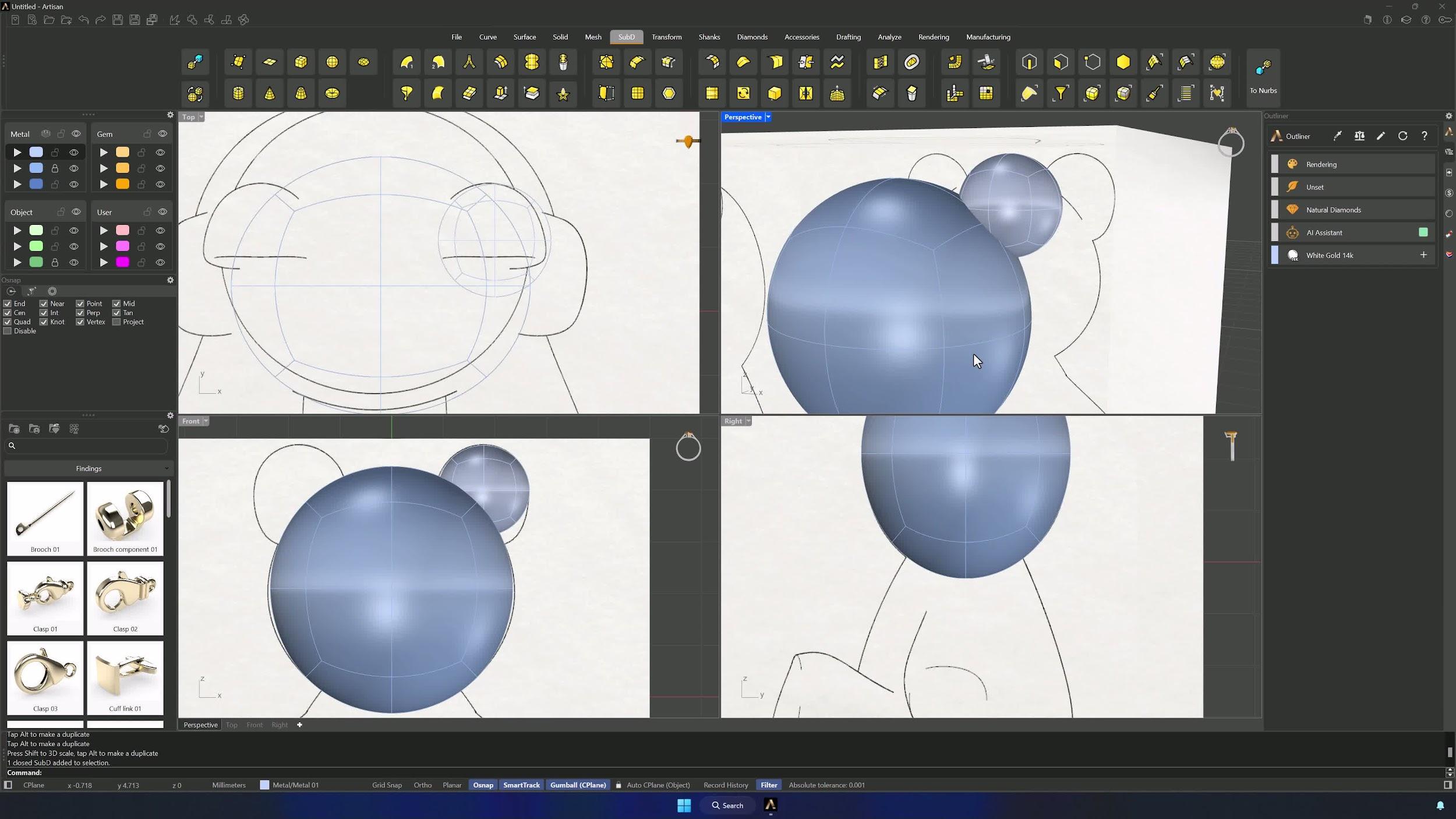Image resolution: width=1456 pixels, height=819 pixels.
Task: Click the Outliner question mark help icon
Action: [1425, 136]
